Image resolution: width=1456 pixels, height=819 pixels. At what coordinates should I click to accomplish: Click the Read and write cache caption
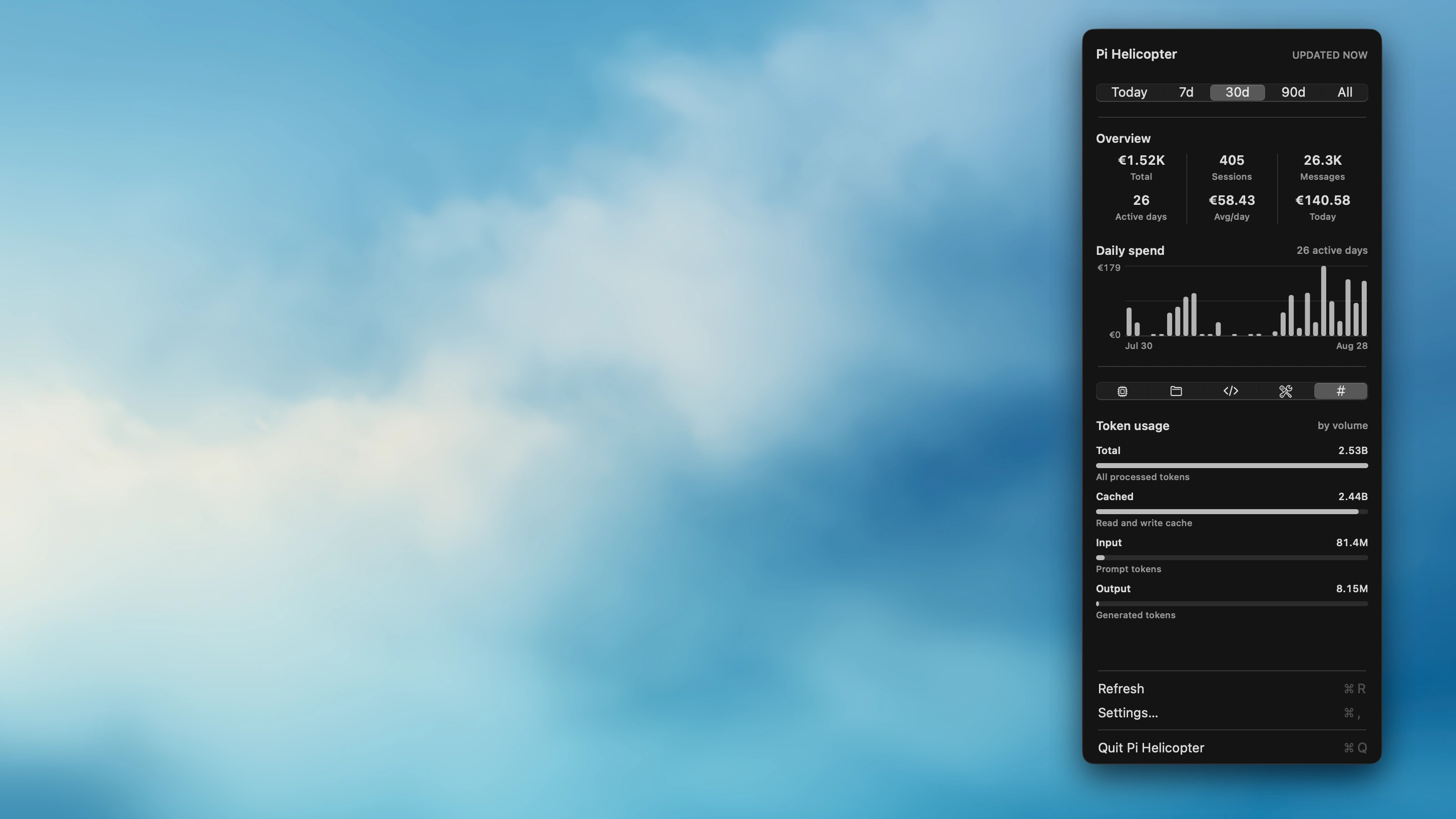(x=1144, y=523)
